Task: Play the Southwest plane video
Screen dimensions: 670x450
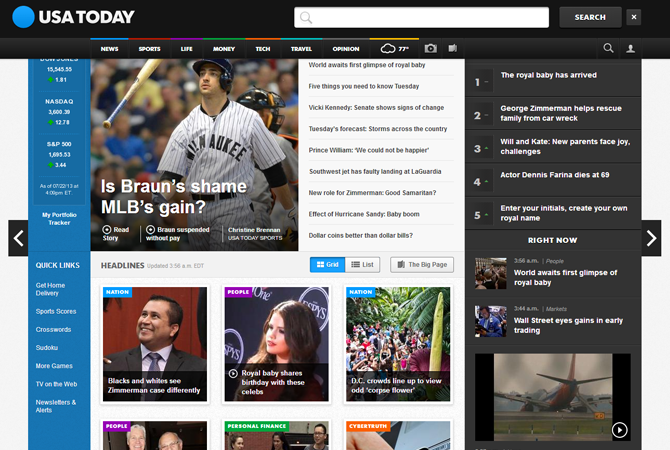Action: [620, 429]
